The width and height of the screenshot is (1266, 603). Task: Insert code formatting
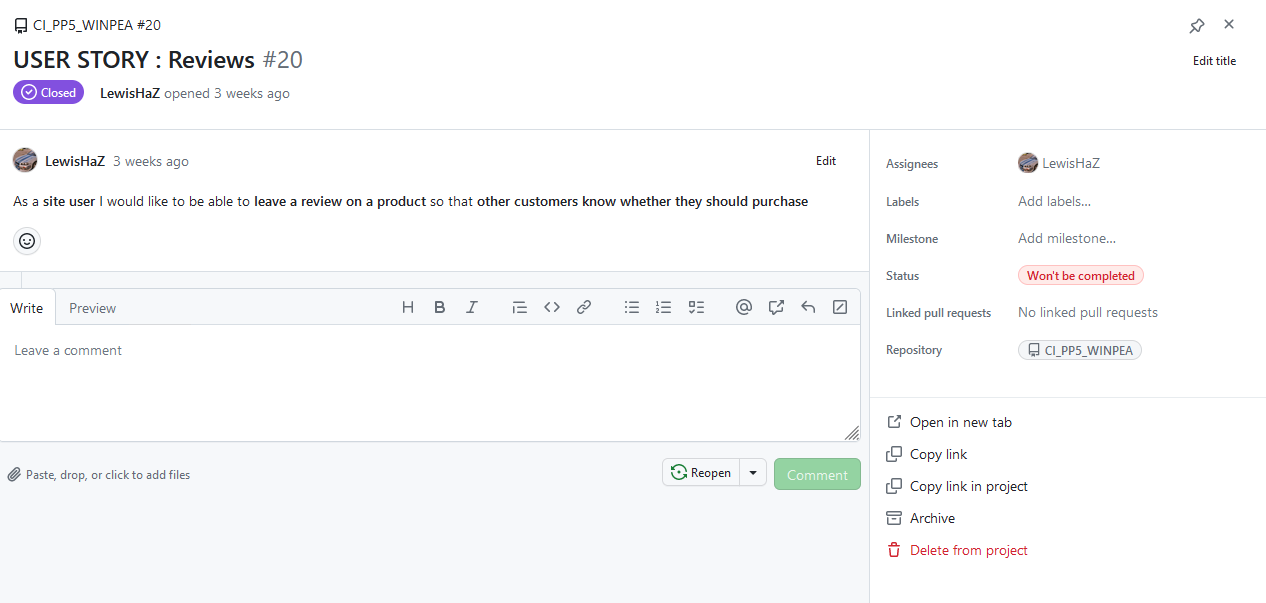tap(552, 308)
